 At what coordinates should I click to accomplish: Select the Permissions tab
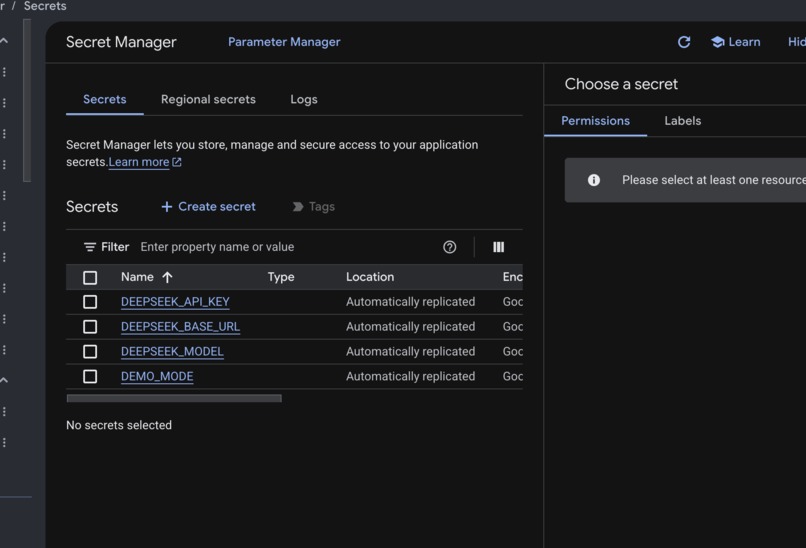pos(595,121)
